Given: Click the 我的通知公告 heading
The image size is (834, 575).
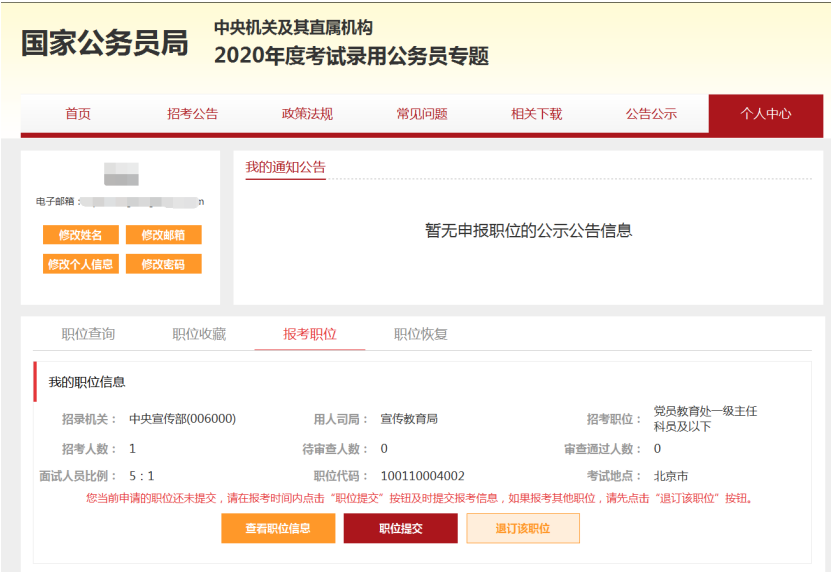Looking at the screenshot, I should coord(285,168).
